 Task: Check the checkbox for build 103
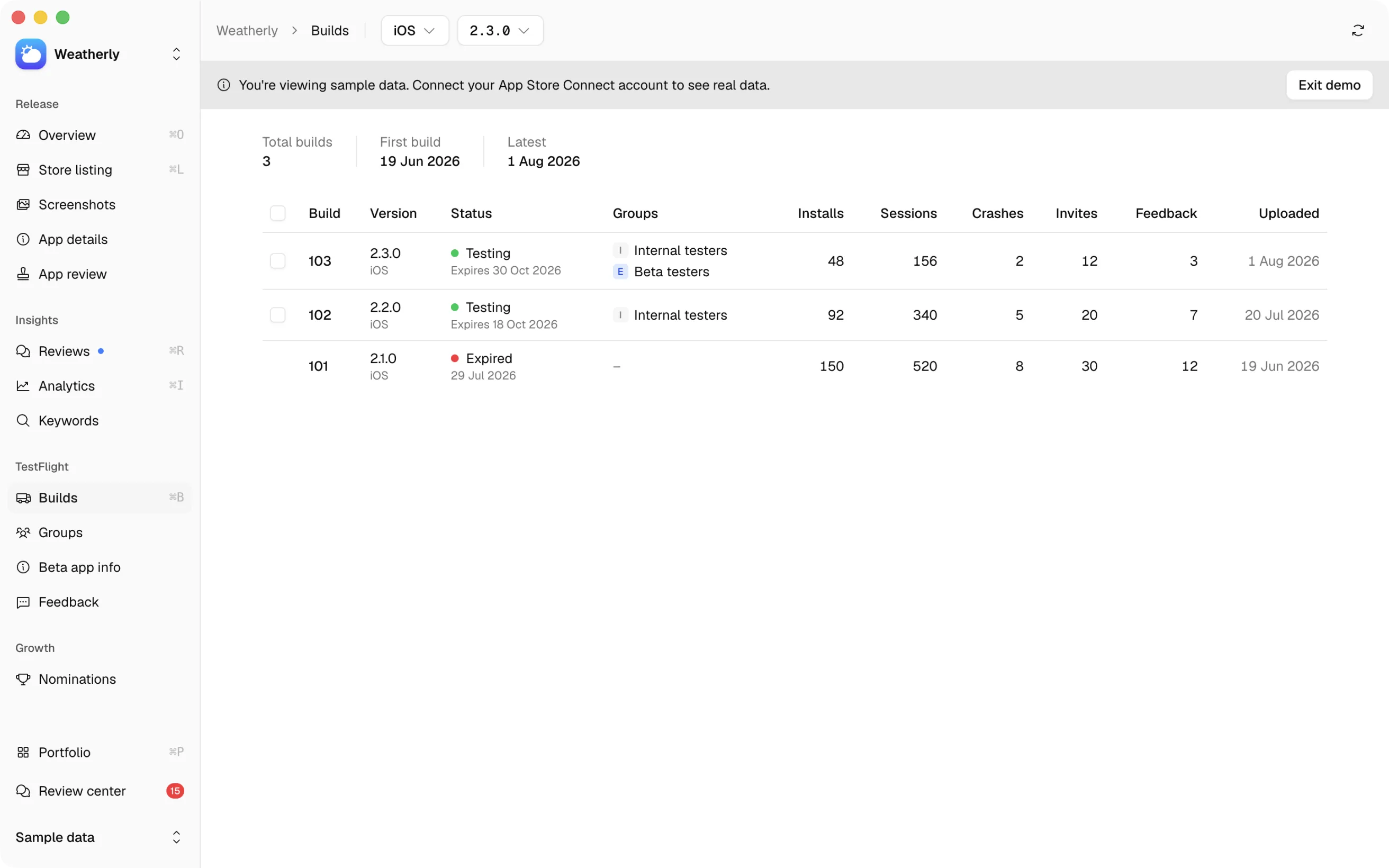pos(278,260)
